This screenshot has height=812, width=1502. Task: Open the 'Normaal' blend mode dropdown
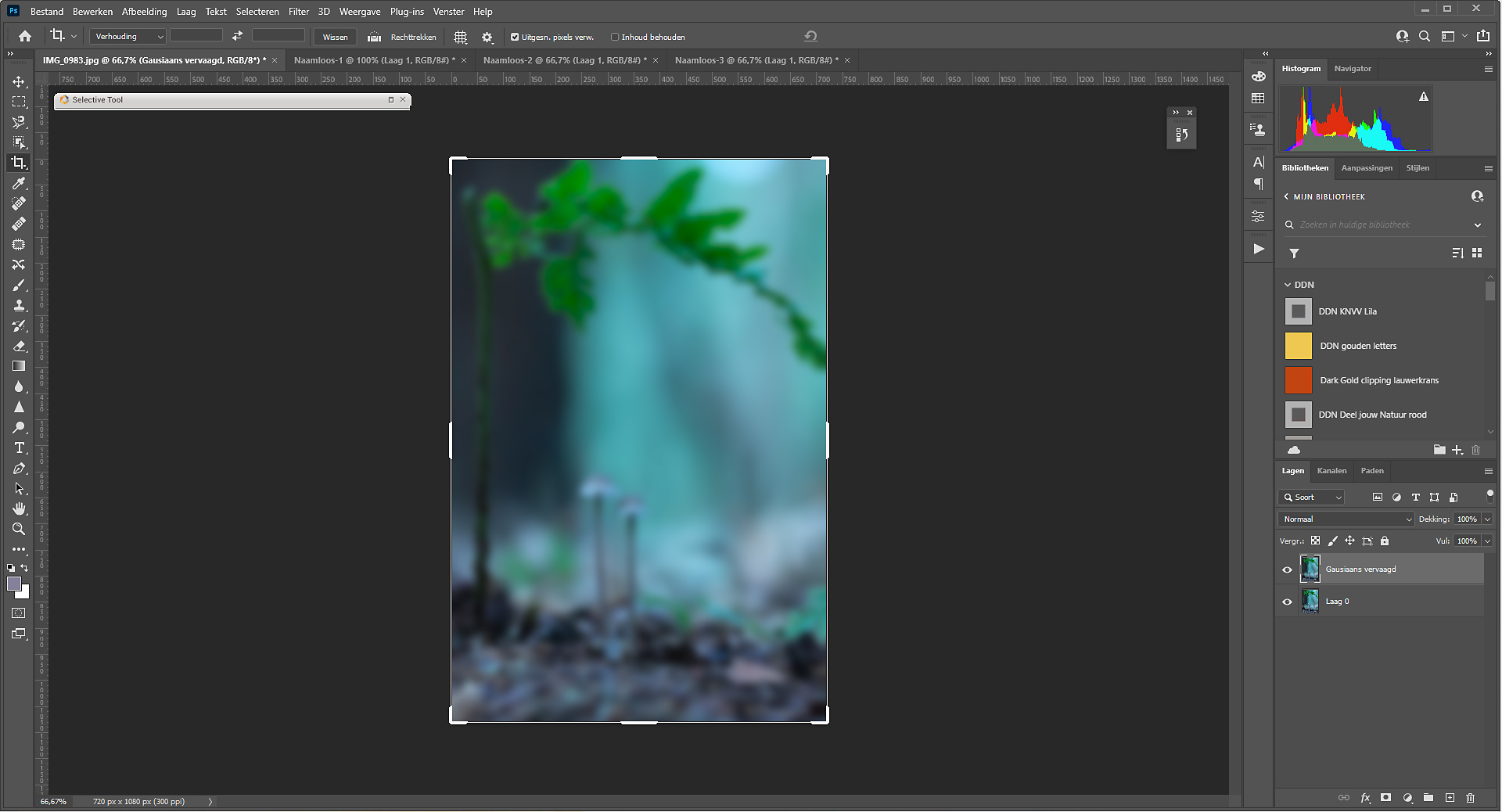tap(1346, 519)
